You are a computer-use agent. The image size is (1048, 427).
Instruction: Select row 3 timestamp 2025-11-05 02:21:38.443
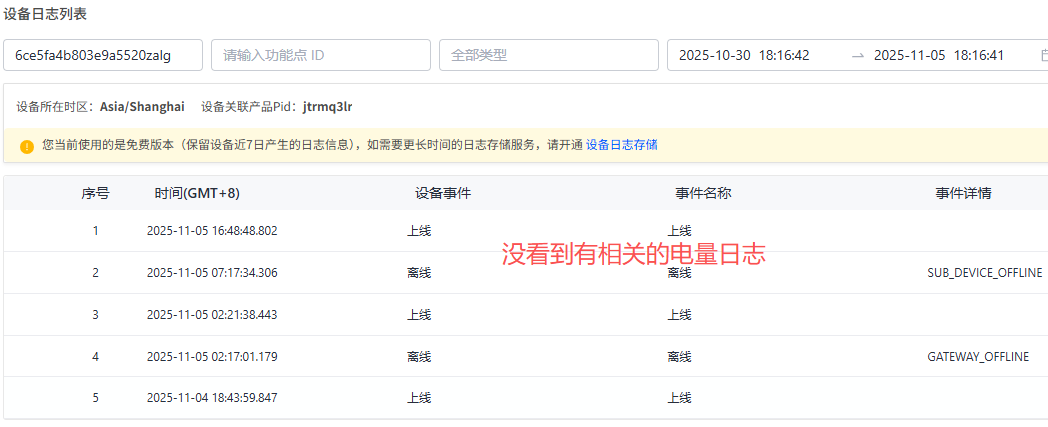[x=212, y=315]
